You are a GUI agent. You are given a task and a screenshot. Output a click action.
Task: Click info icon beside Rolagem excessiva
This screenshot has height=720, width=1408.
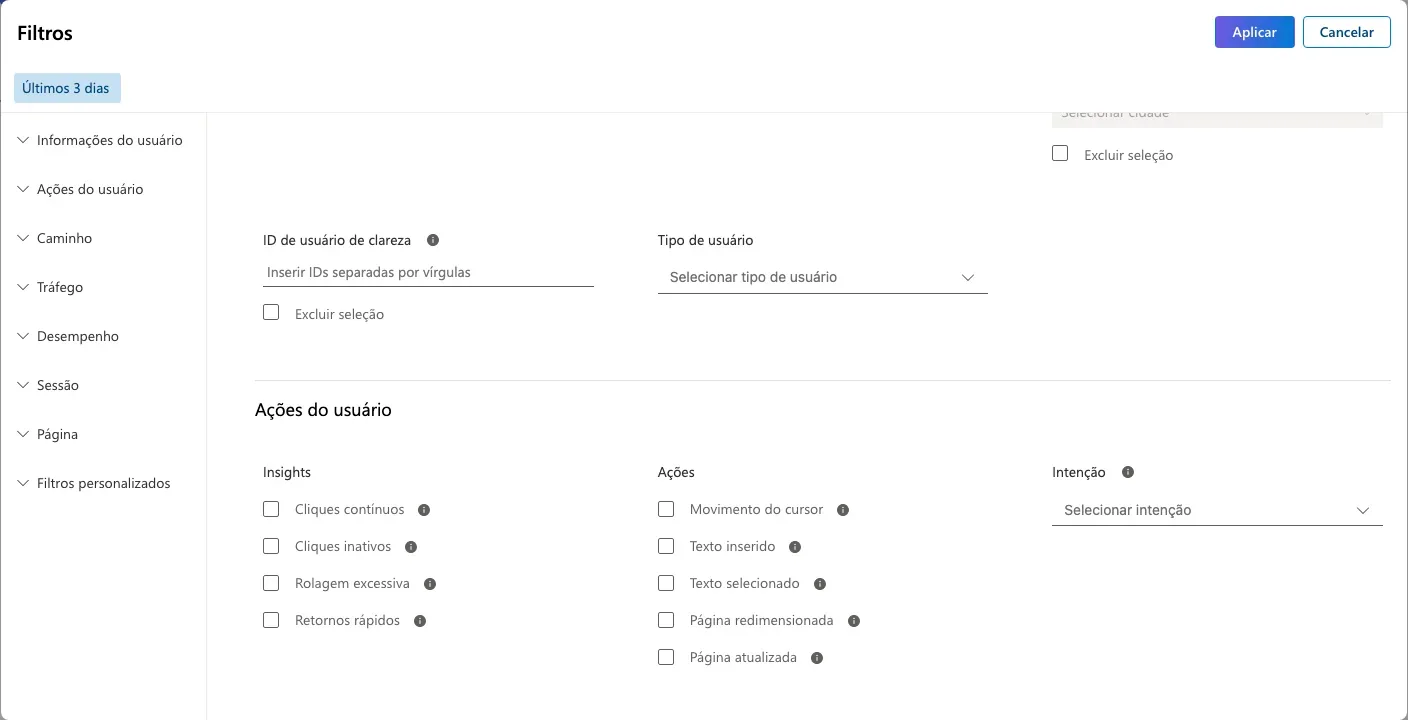(x=430, y=584)
